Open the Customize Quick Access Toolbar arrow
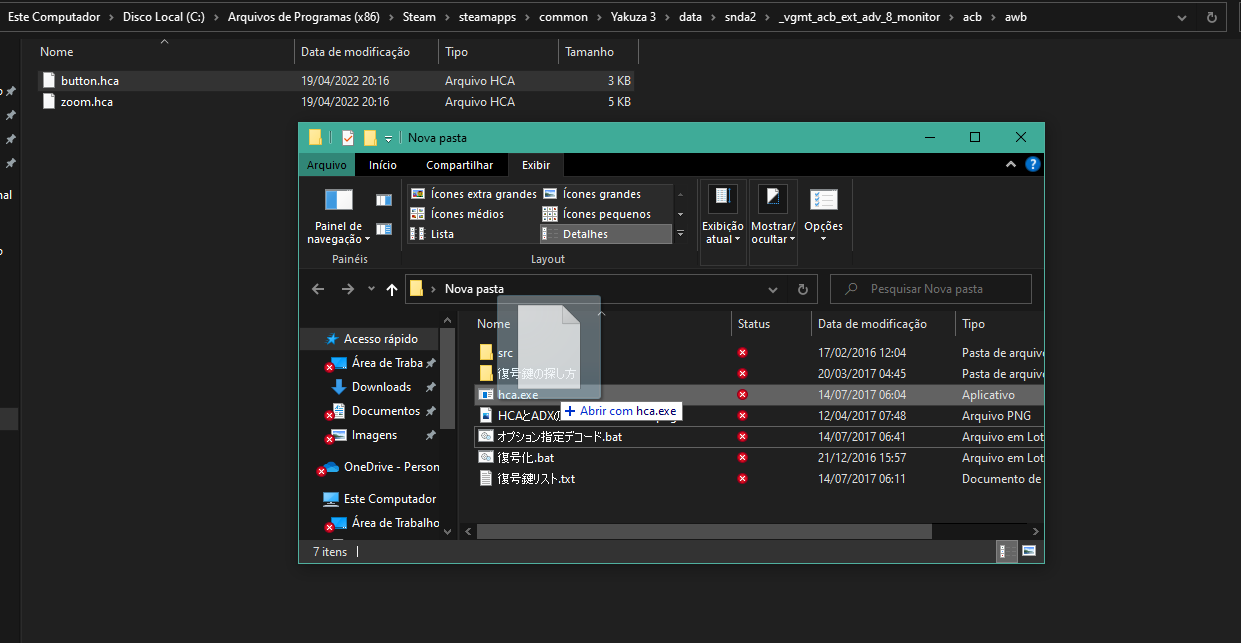The width and height of the screenshot is (1241, 643). (388, 138)
